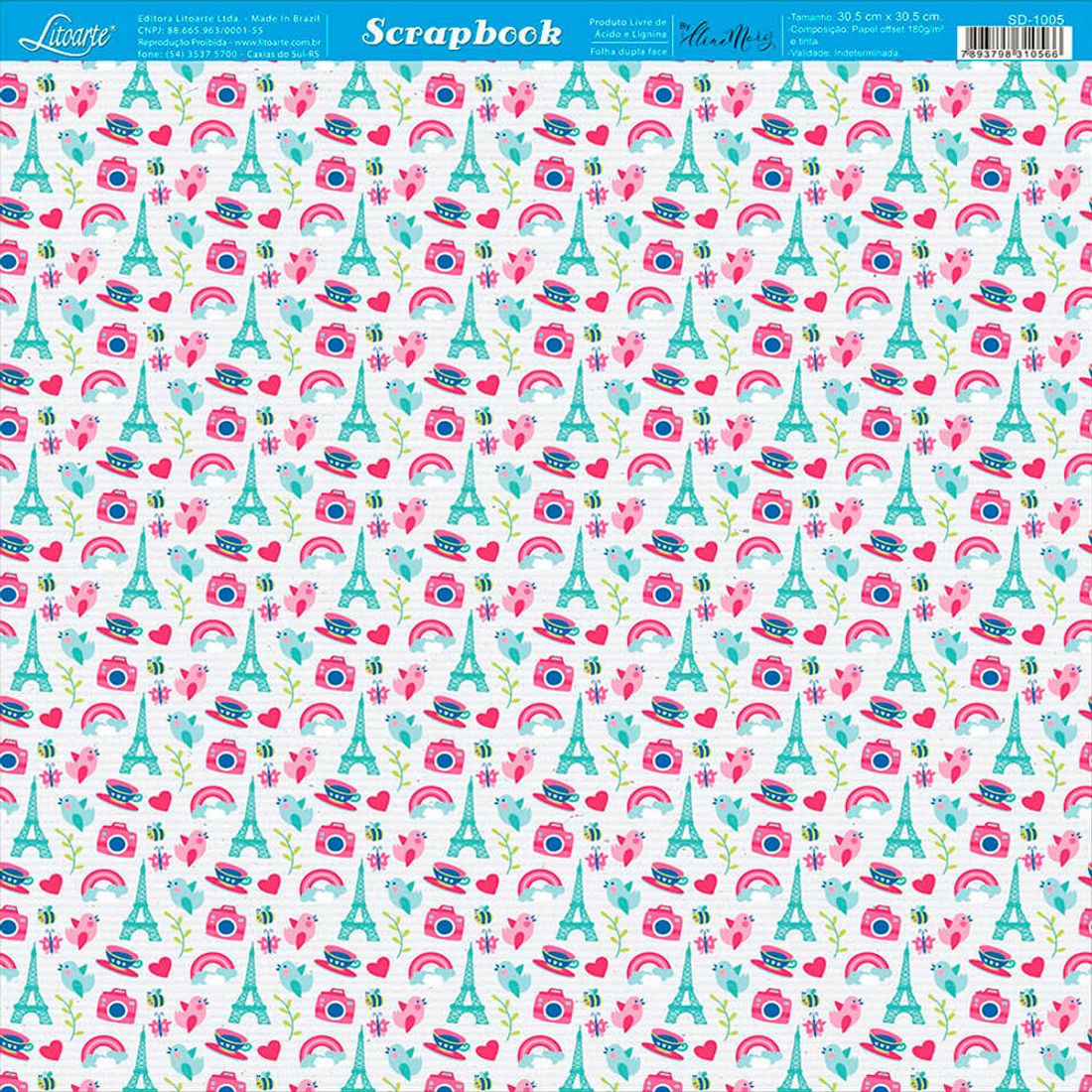1092x1092 pixels.
Task: Click the 'Folha dupla face' label
Action: [629, 50]
